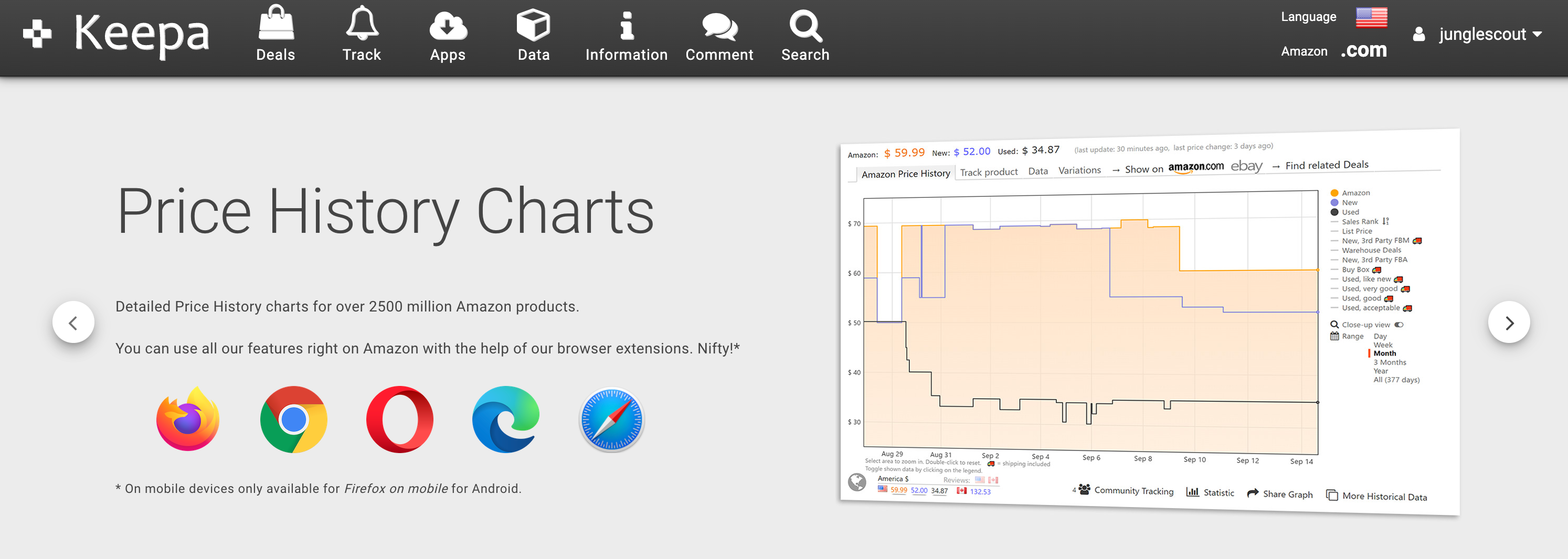Image resolution: width=1568 pixels, height=559 pixels.
Task: Toggle Warehouse Deals series in legend
Action: 1366,250
